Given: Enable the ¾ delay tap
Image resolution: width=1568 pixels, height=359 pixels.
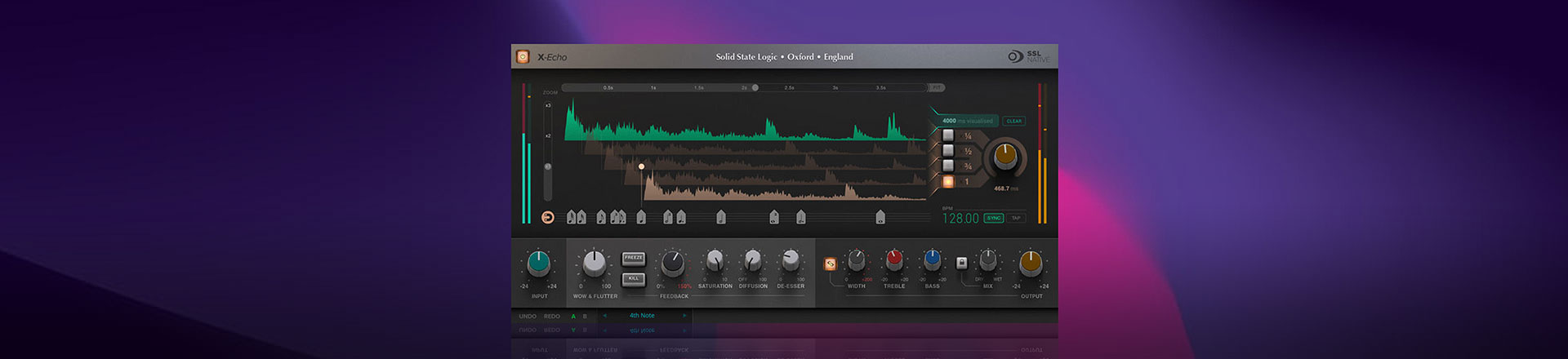Looking at the screenshot, I should [x=948, y=166].
